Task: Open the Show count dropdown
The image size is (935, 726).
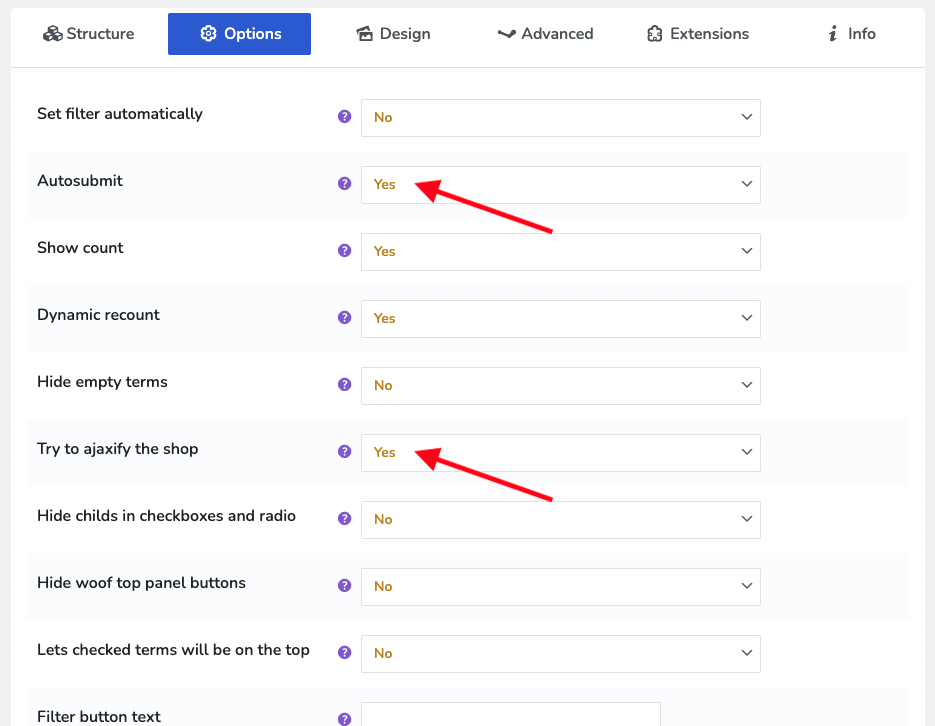Action: click(561, 252)
